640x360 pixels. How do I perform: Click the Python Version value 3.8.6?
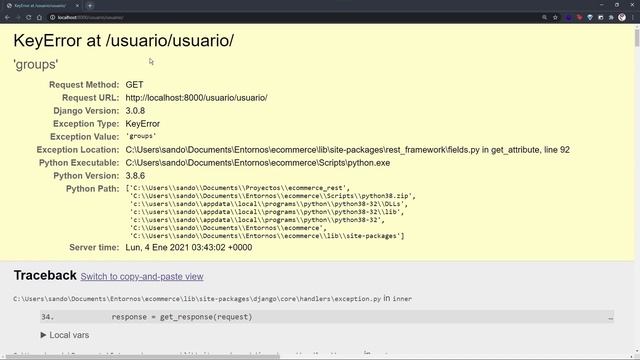click(x=135, y=176)
